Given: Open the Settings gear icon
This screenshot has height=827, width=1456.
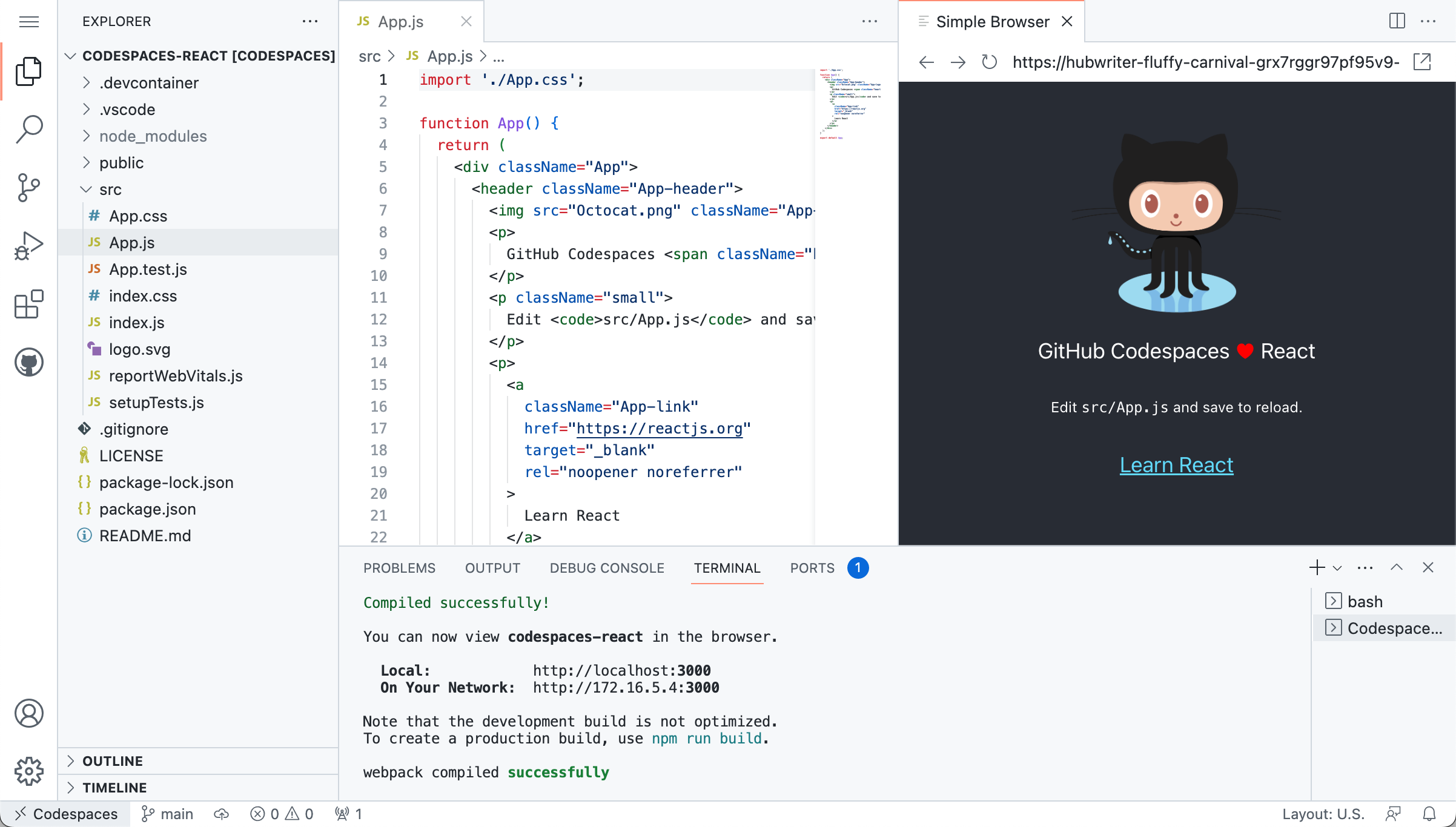Looking at the screenshot, I should pos(30,771).
